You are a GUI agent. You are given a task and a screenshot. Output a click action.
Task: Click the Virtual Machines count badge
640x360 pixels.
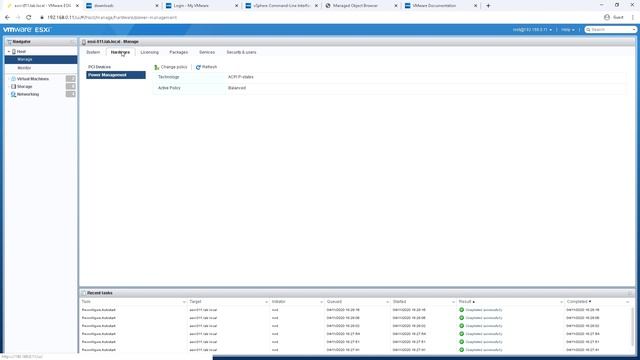click(x=70, y=79)
